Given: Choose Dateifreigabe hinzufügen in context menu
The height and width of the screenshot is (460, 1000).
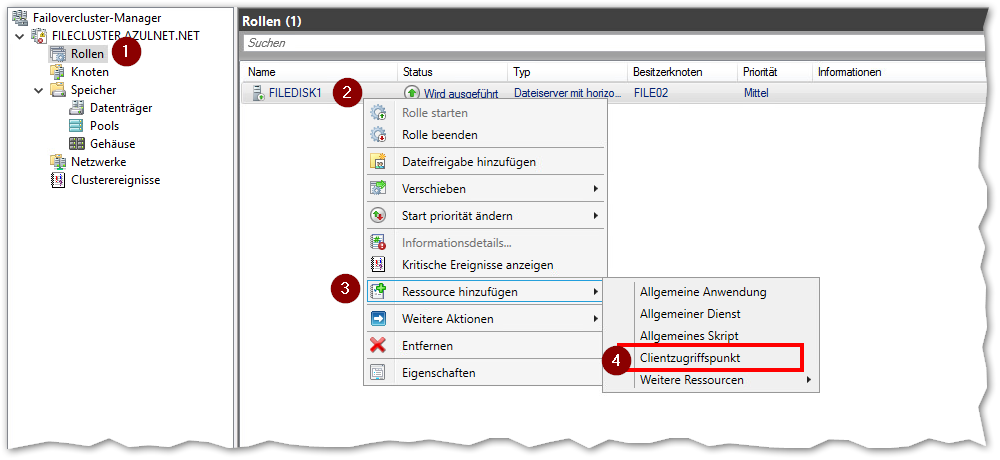Looking at the screenshot, I should (x=468, y=162).
